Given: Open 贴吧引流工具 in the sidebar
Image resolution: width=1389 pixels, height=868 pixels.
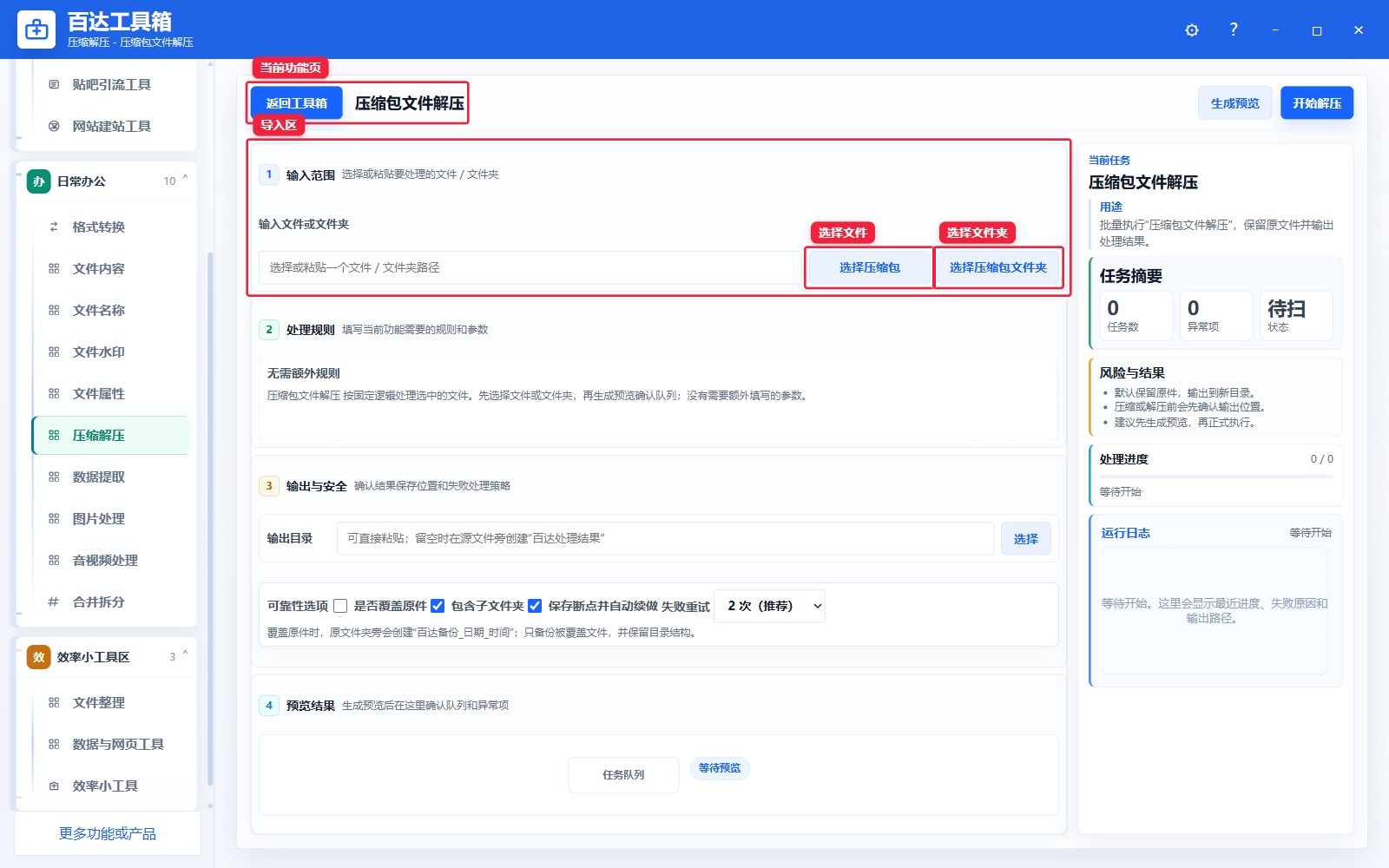Looking at the screenshot, I should 111,84.
